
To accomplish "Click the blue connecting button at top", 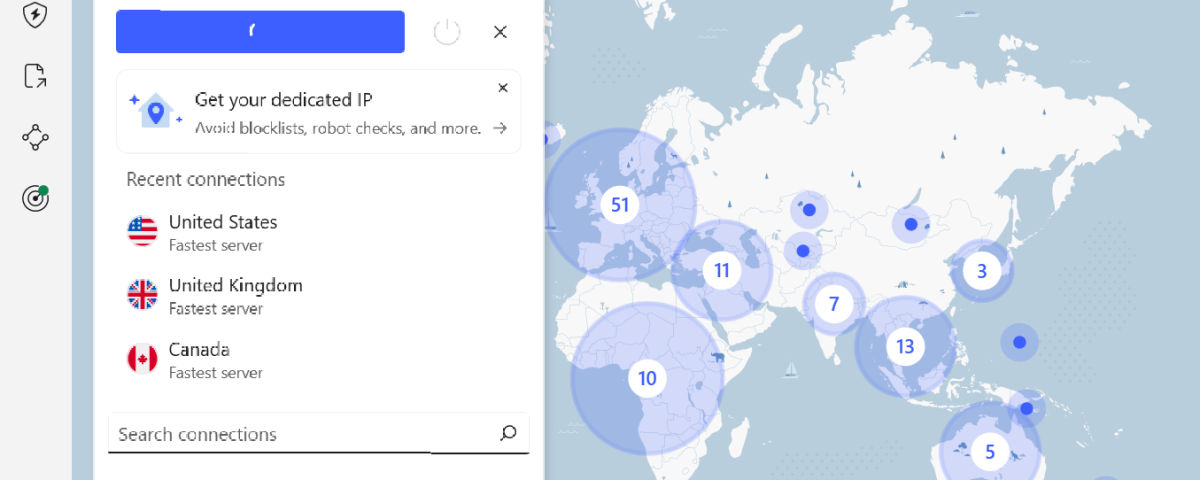I will 260,32.
